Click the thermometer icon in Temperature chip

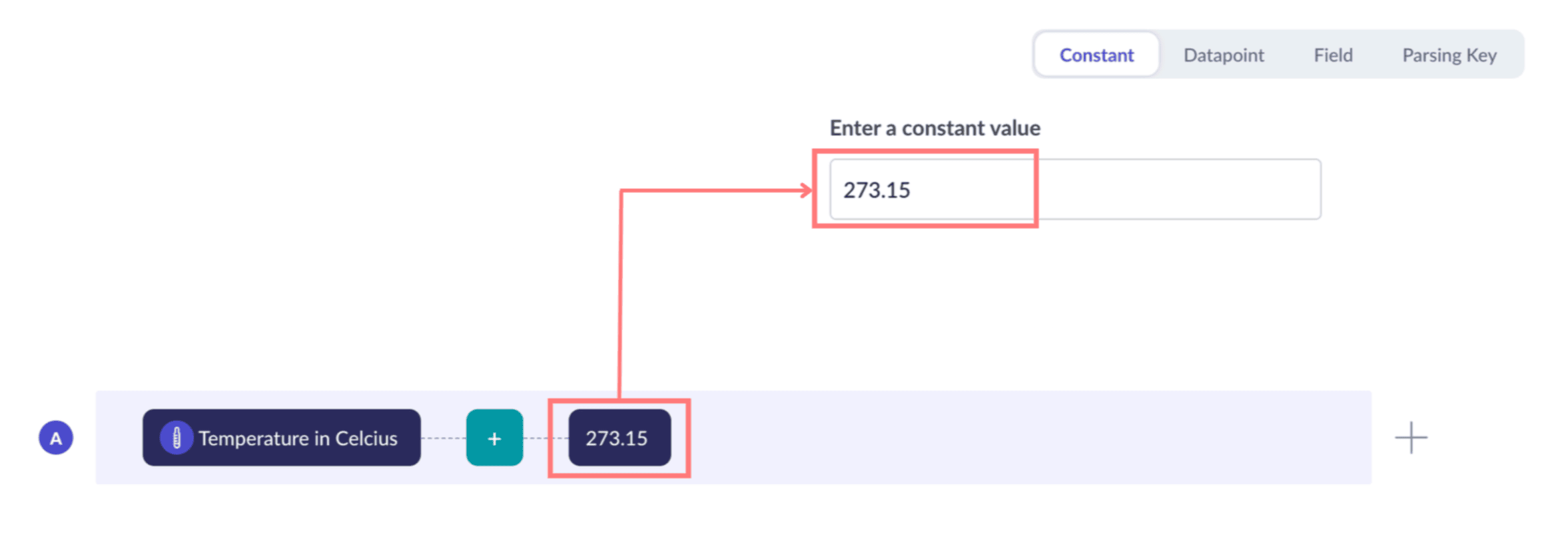point(177,438)
